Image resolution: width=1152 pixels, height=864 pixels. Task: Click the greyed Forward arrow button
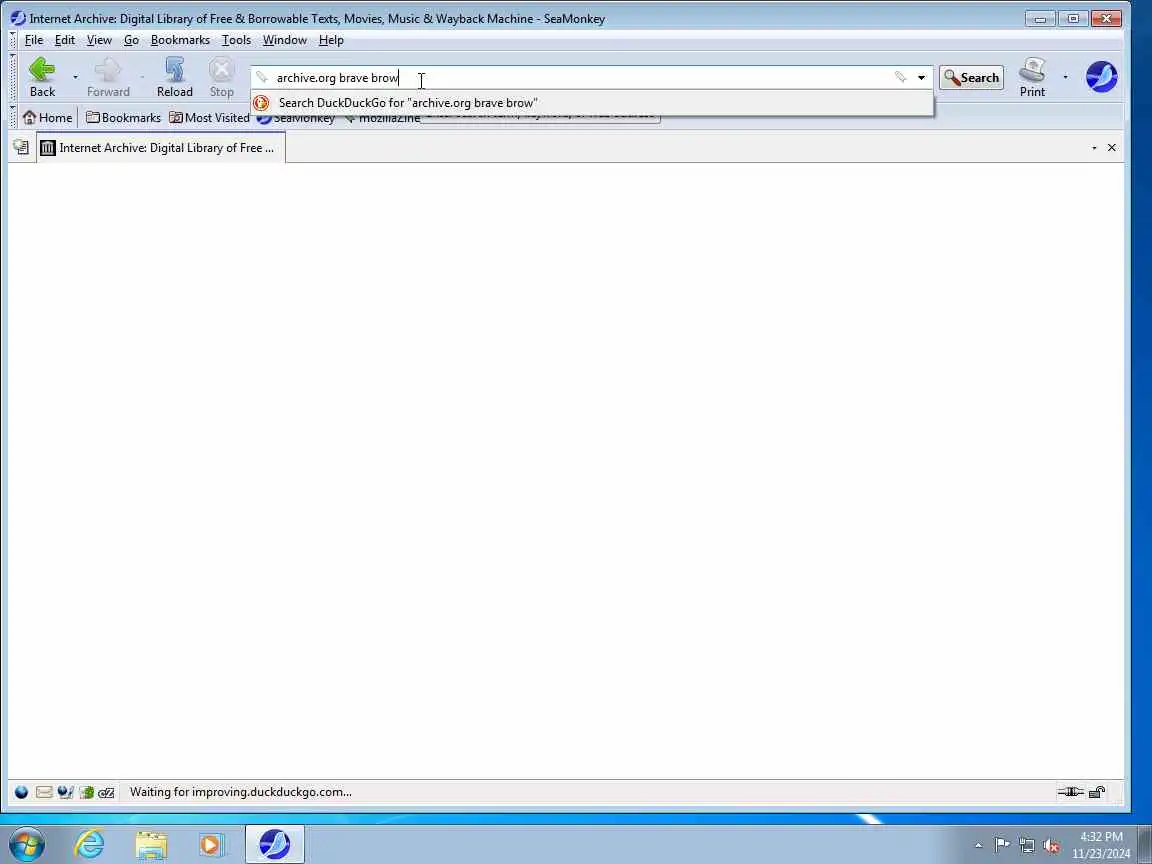[x=108, y=76]
